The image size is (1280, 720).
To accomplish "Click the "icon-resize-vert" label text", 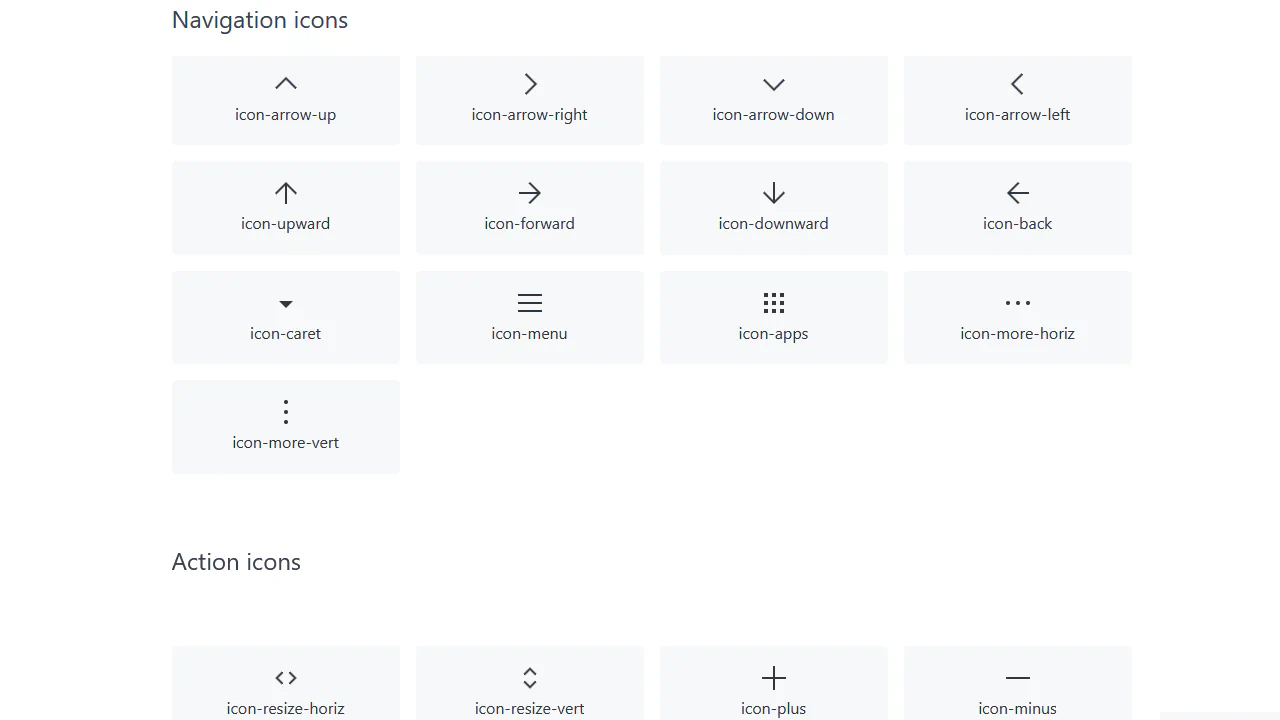I will pyautogui.click(x=530, y=709).
